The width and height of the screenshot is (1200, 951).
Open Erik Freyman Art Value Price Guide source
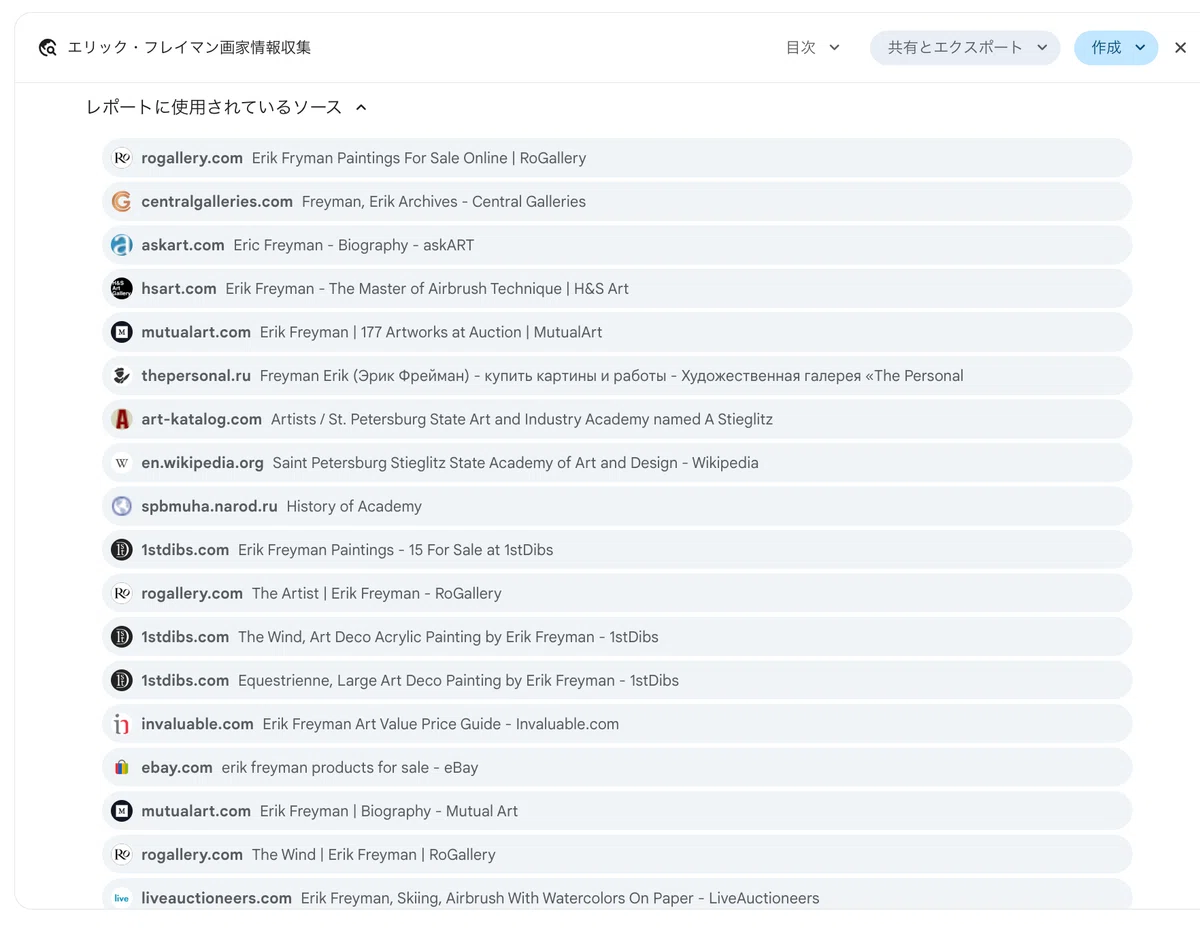pos(617,724)
